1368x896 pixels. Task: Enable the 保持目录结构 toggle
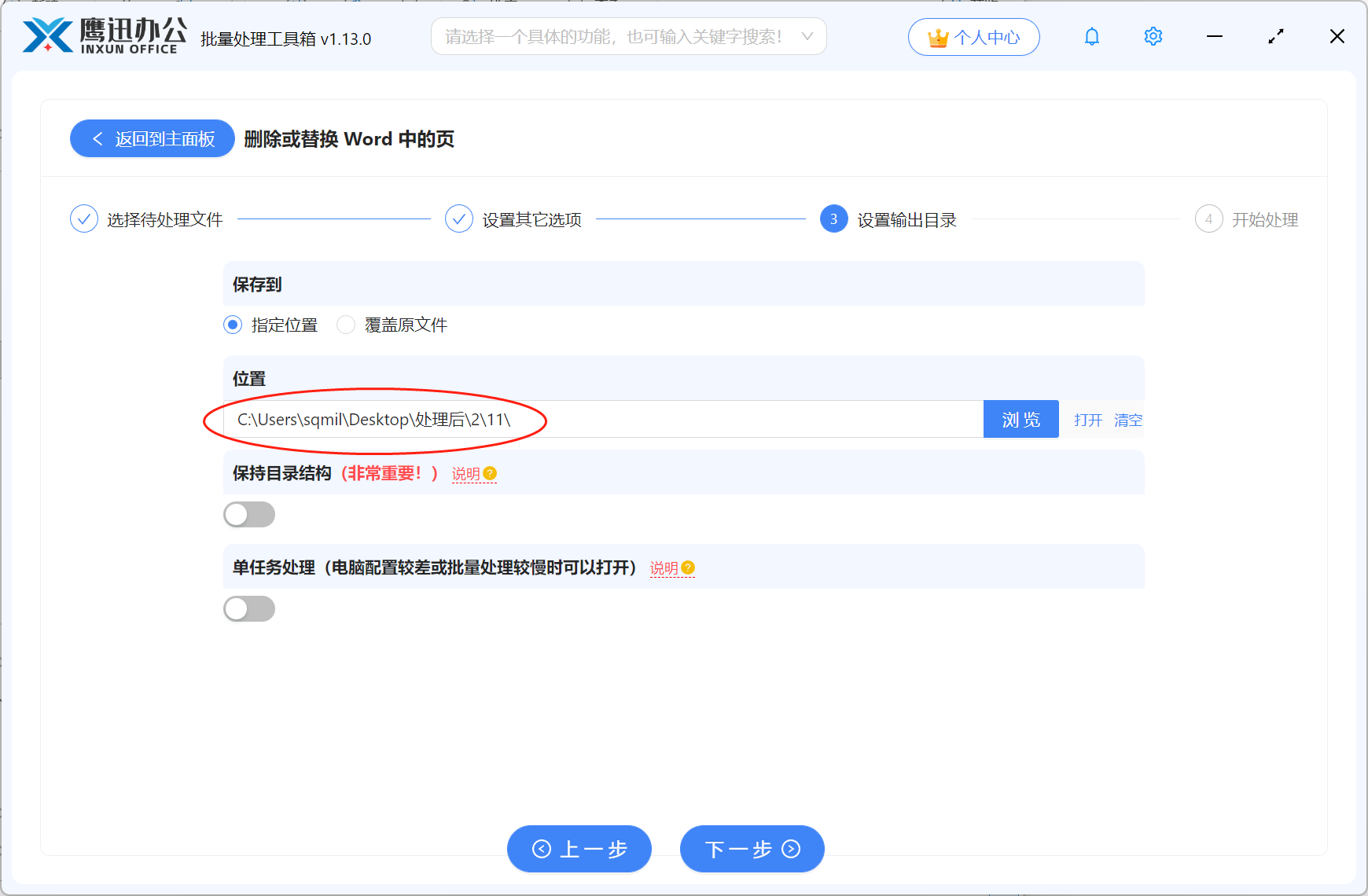tap(249, 514)
